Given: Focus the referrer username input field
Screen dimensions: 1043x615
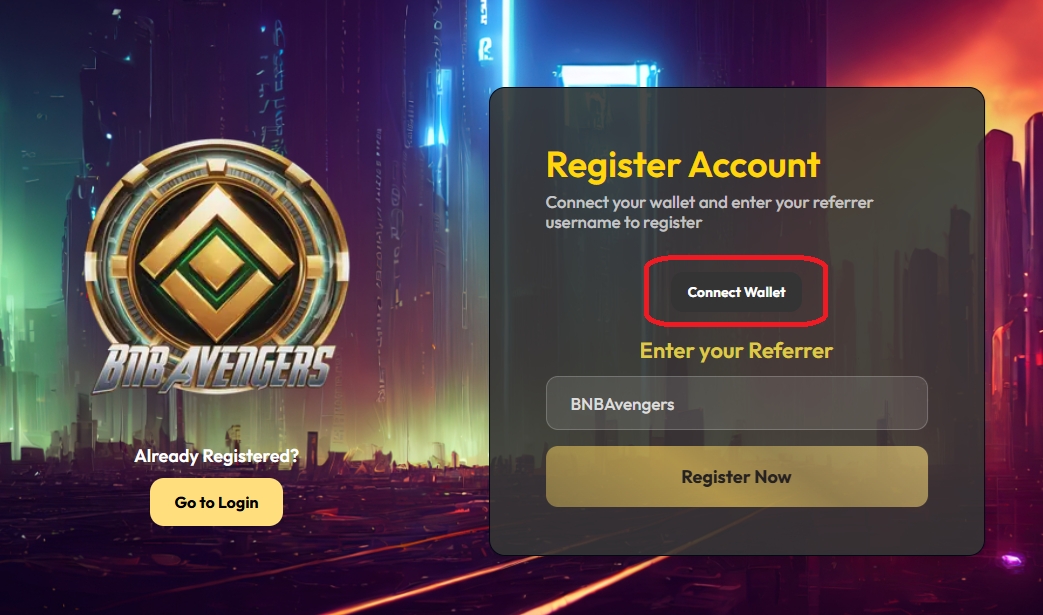Looking at the screenshot, I should pyautogui.click(x=736, y=404).
